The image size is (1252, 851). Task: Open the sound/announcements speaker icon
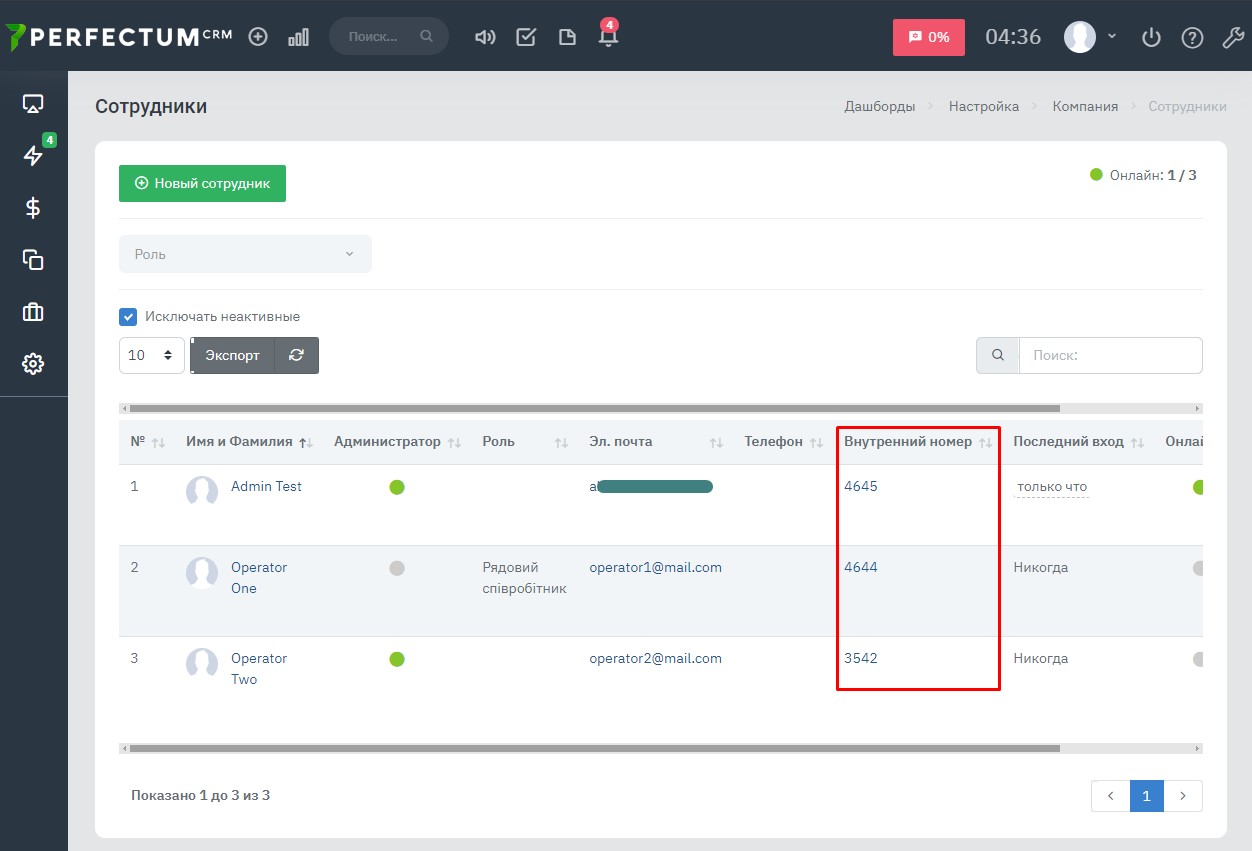coord(485,38)
